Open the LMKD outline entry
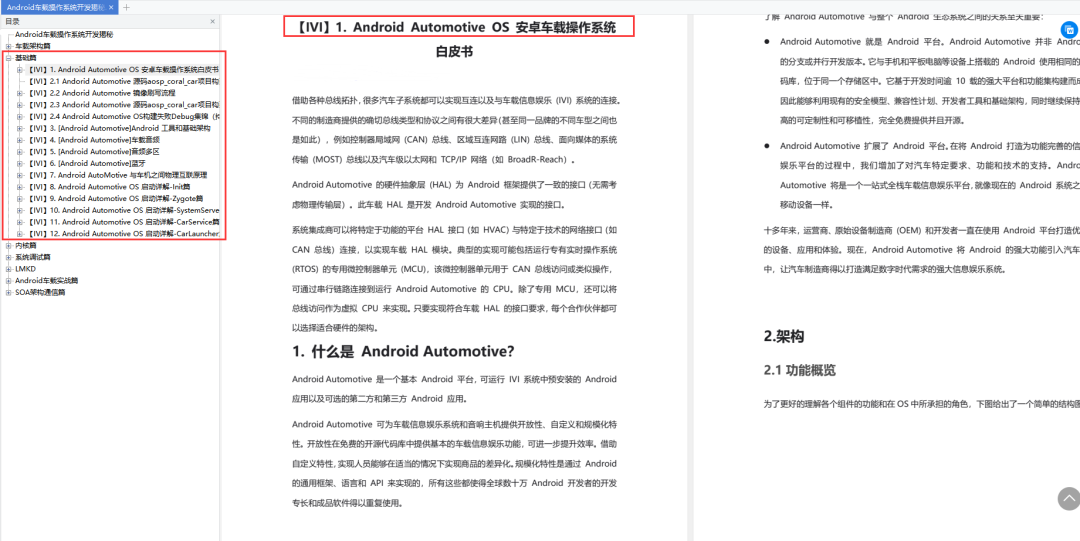The image size is (1080, 541). (x=25, y=269)
